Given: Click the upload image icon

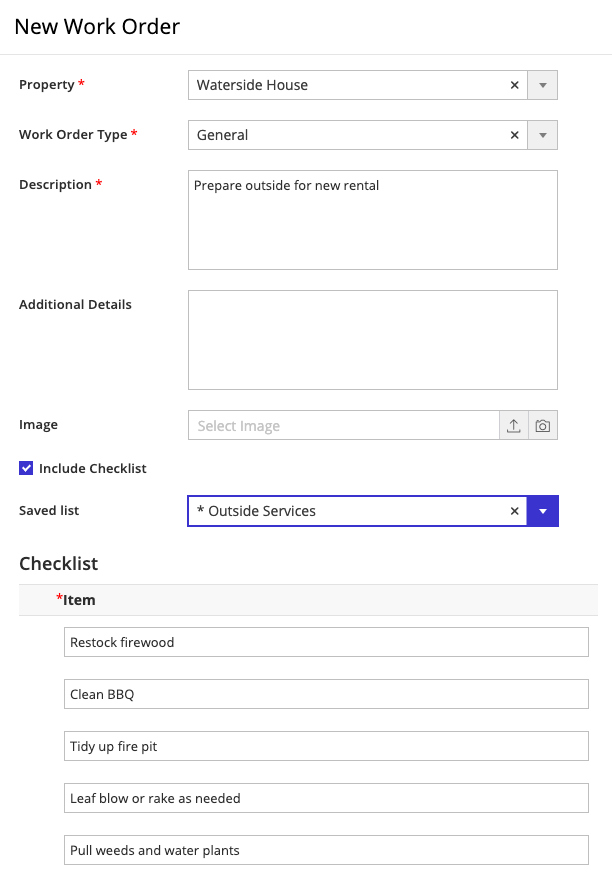Looking at the screenshot, I should (x=513, y=425).
